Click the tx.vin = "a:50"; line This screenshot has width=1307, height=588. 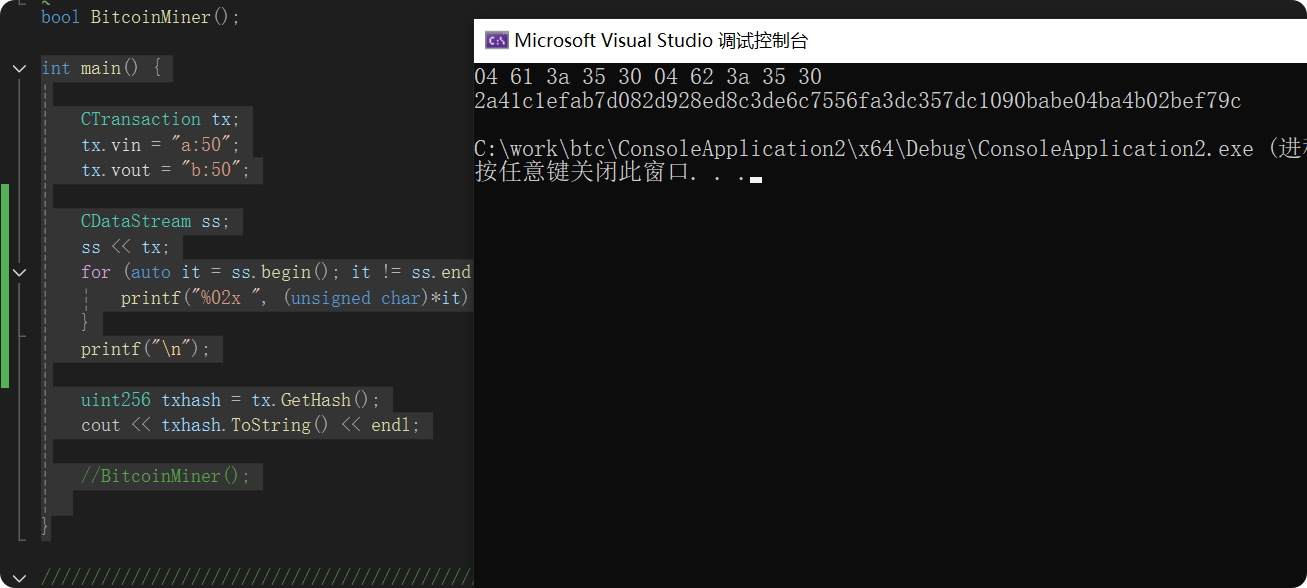click(161, 145)
